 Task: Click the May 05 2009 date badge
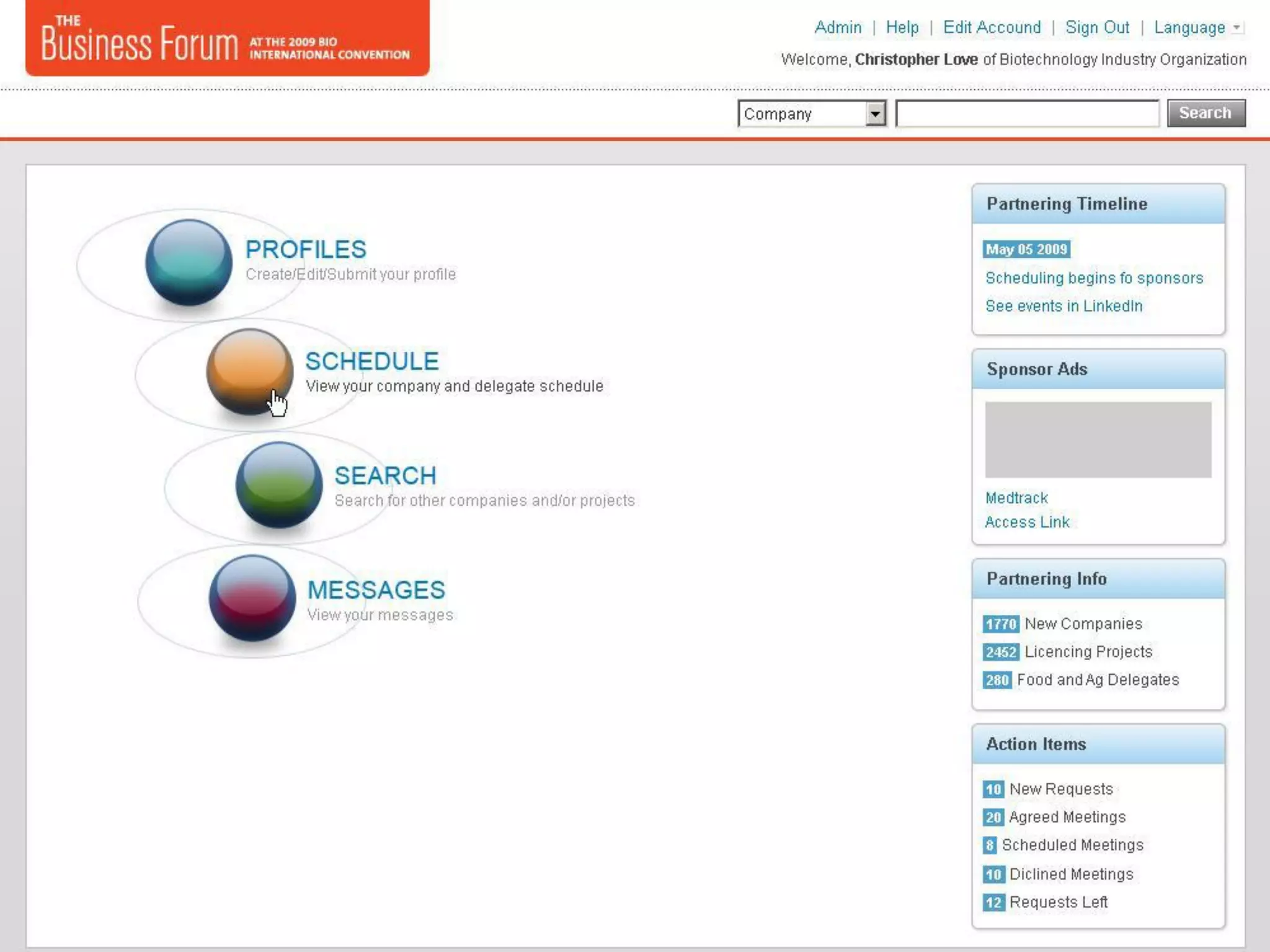tap(1026, 249)
